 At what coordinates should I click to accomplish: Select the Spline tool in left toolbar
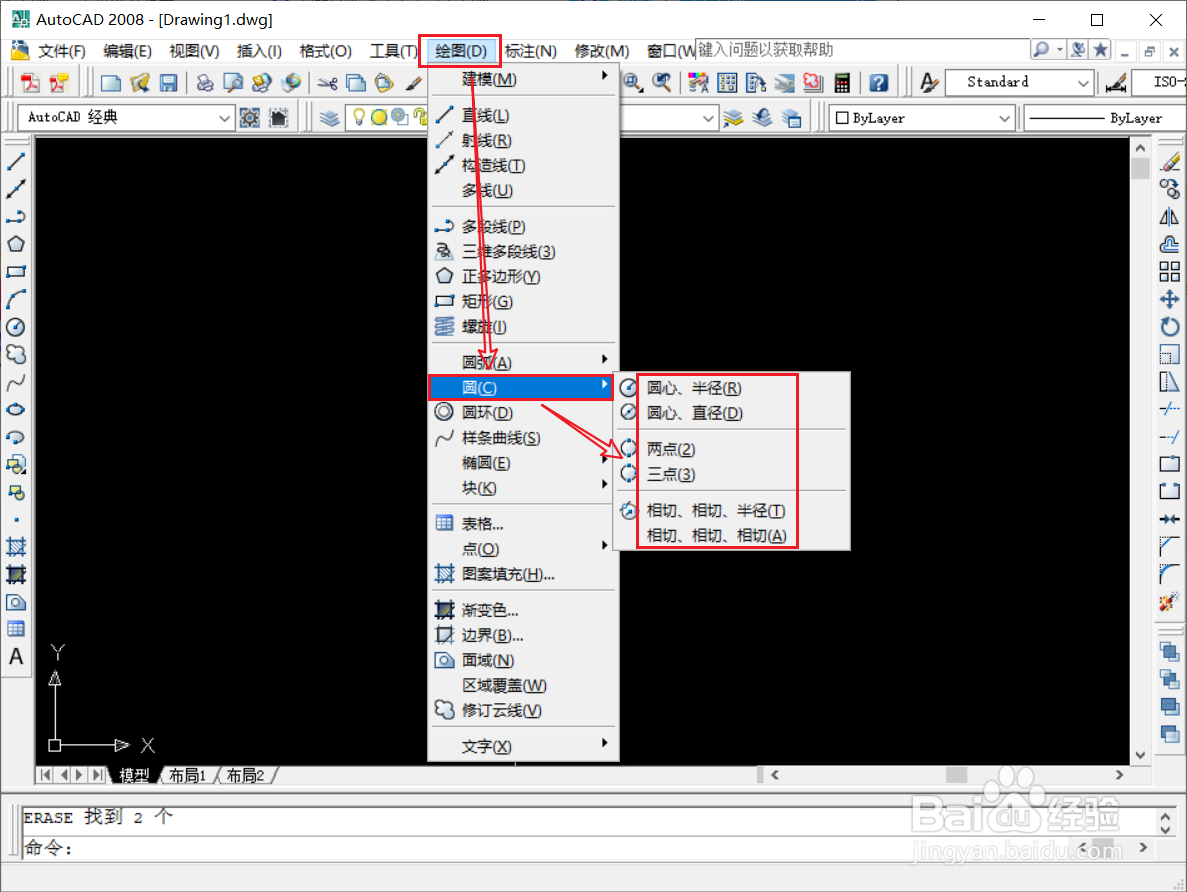tap(16, 382)
